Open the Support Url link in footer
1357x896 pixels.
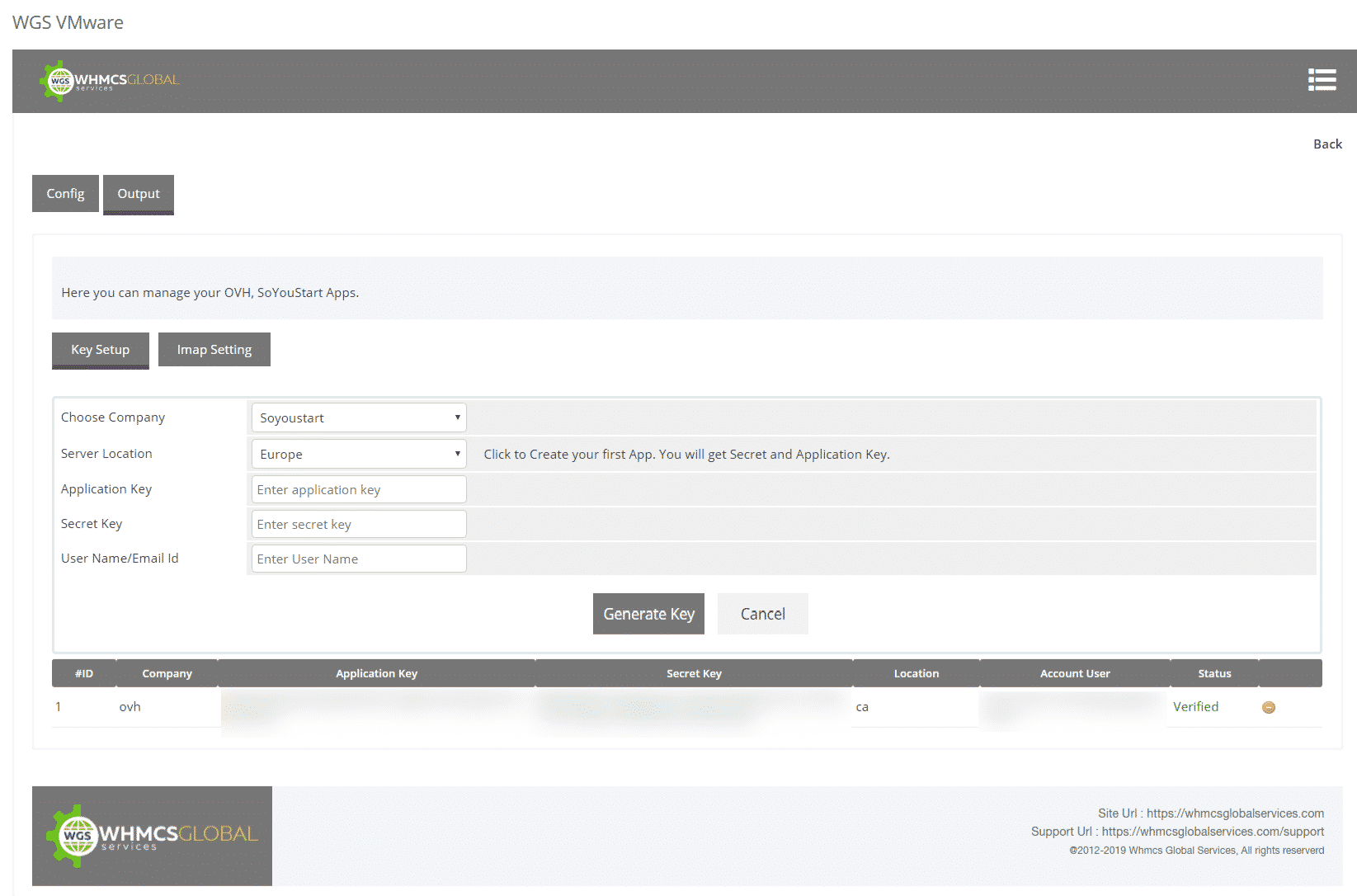(x=1213, y=832)
